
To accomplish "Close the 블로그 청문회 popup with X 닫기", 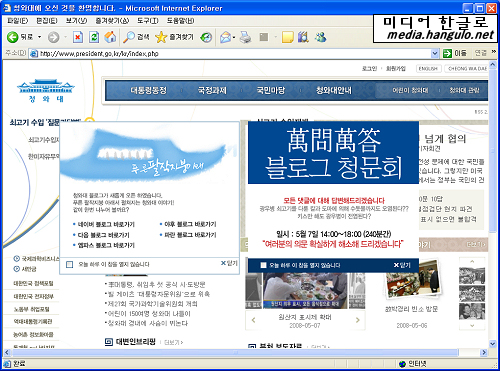I will (x=402, y=265).
